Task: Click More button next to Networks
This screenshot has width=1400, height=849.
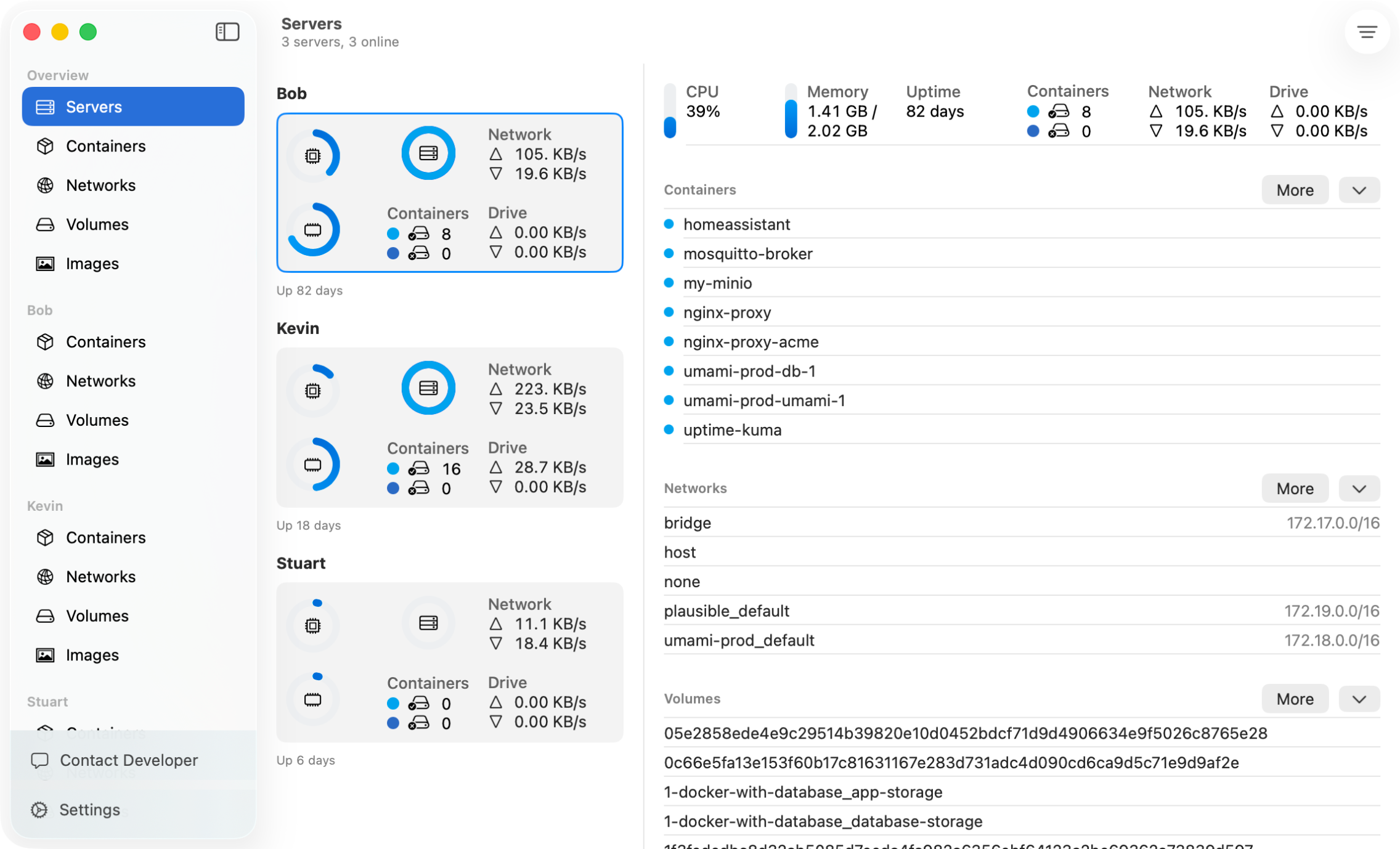Action: 1295,489
